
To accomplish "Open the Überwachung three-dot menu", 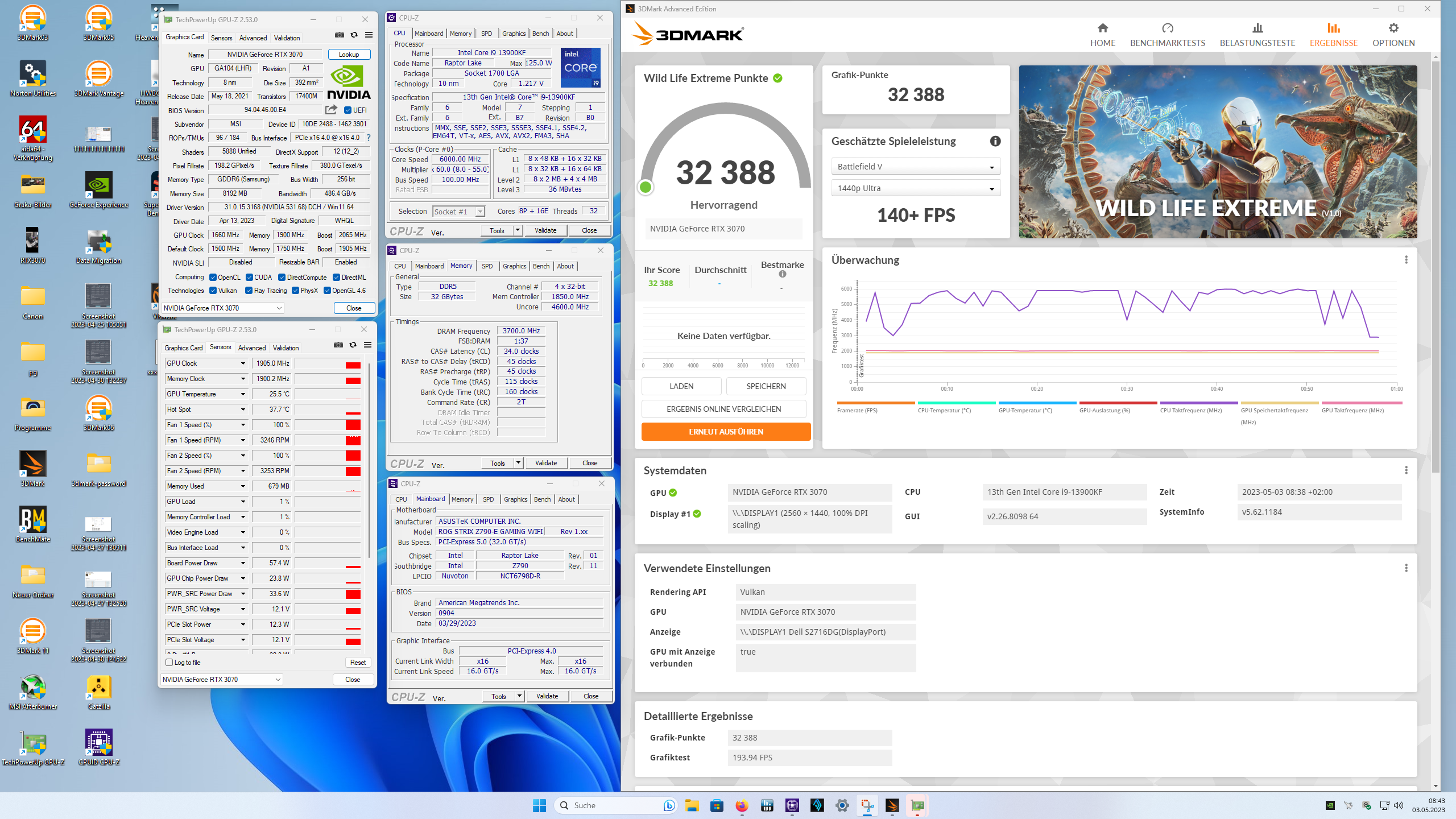I will tap(1406, 260).
